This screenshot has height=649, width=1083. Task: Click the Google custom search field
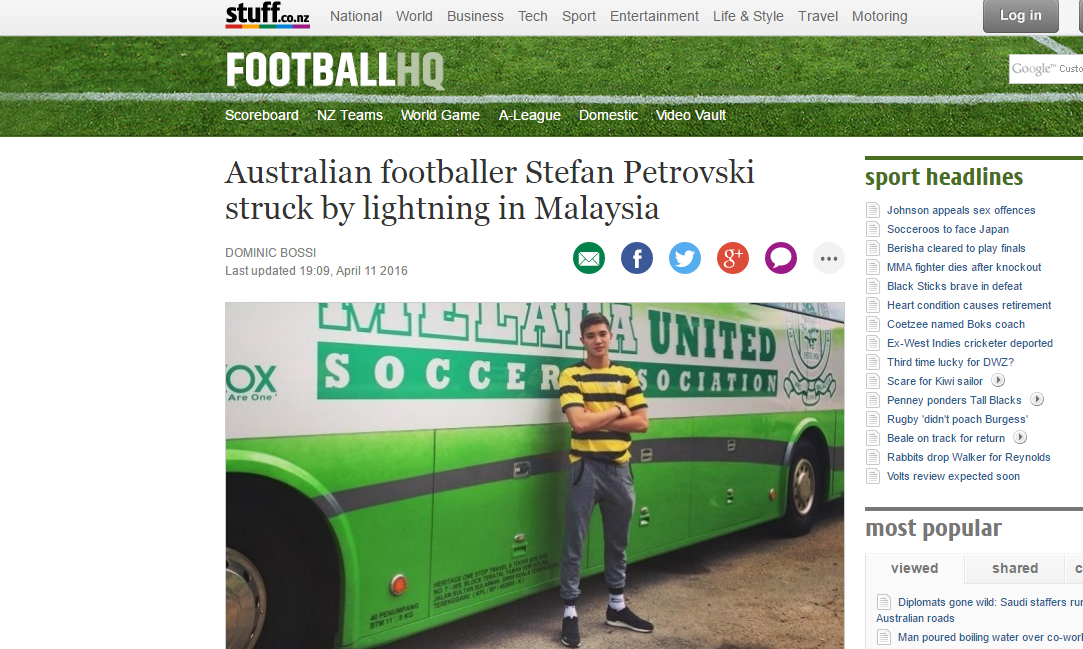pyautogui.click(x=1046, y=69)
